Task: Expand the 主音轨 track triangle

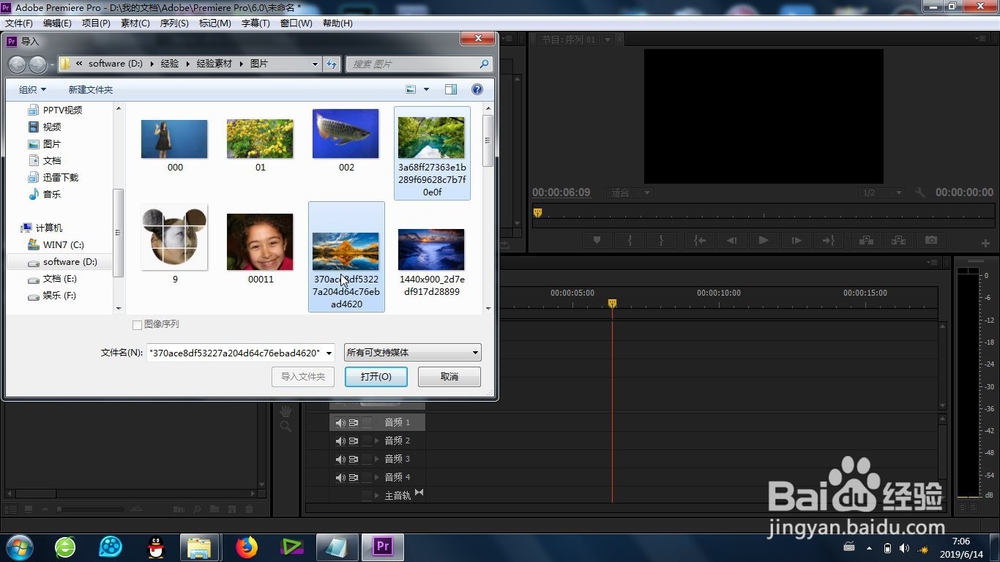Action: (x=377, y=495)
